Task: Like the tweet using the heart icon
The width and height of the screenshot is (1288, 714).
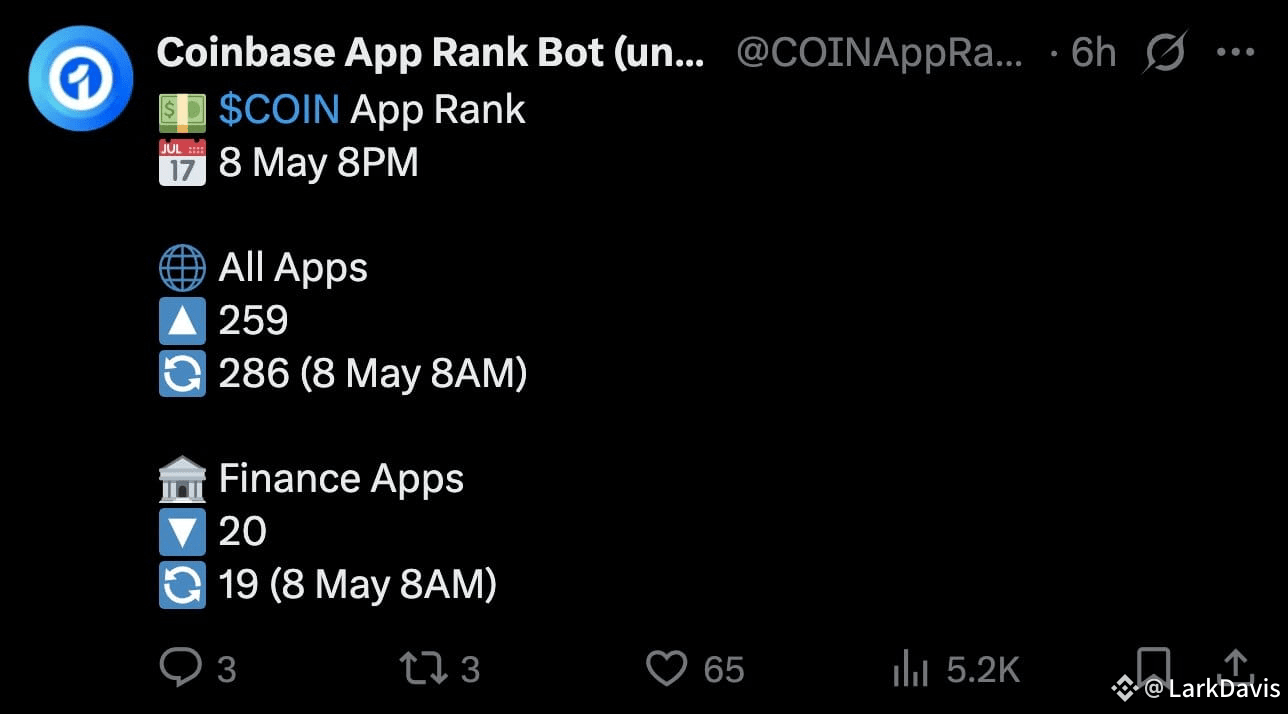Action: [665, 667]
